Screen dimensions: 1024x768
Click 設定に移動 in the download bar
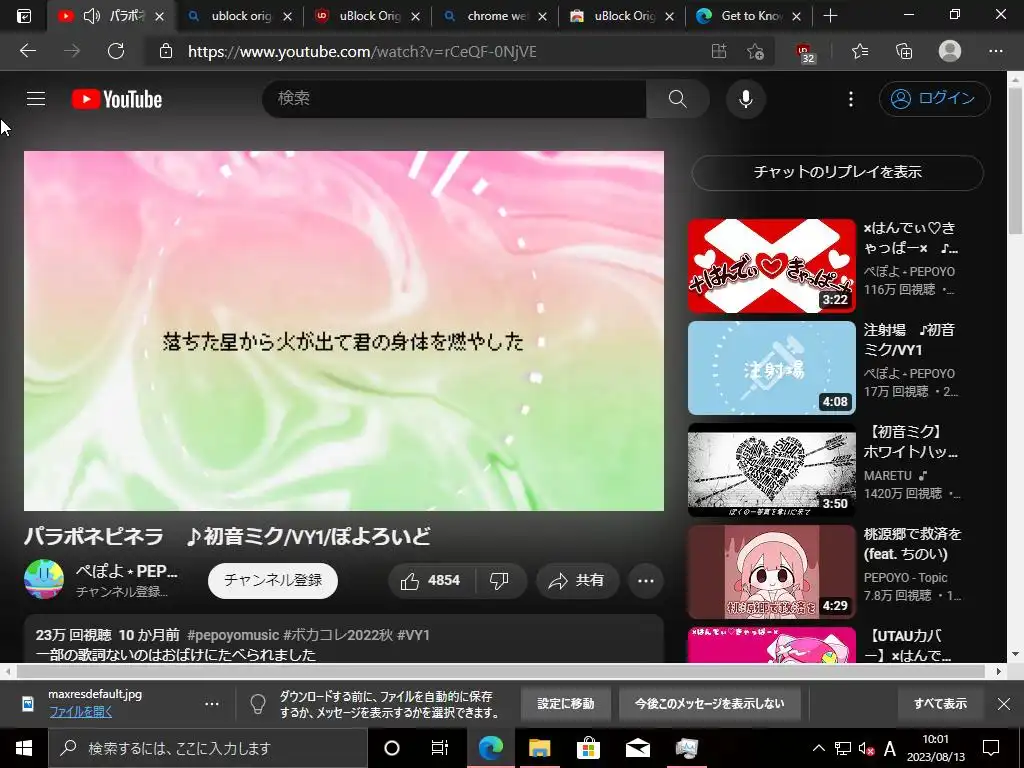click(x=566, y=704)
